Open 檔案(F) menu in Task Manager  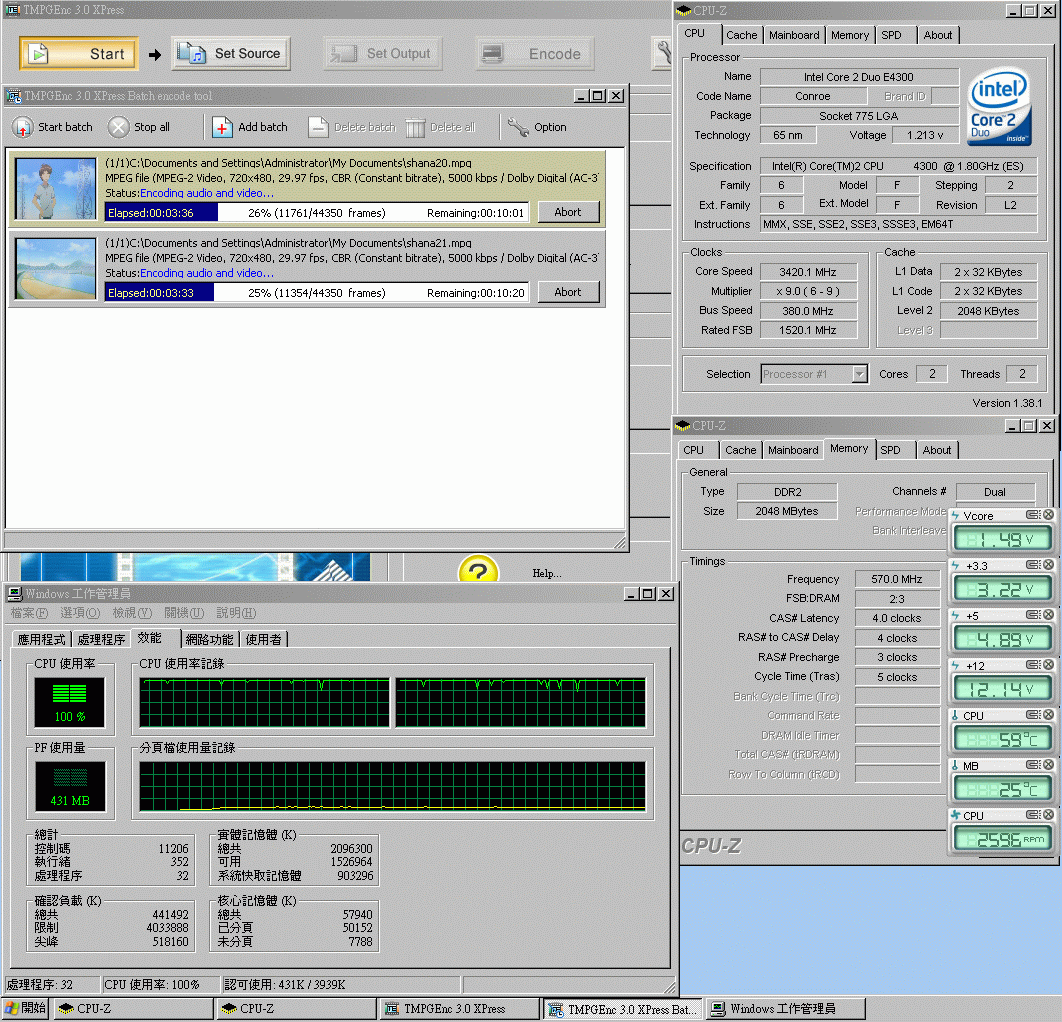(30, 613)
